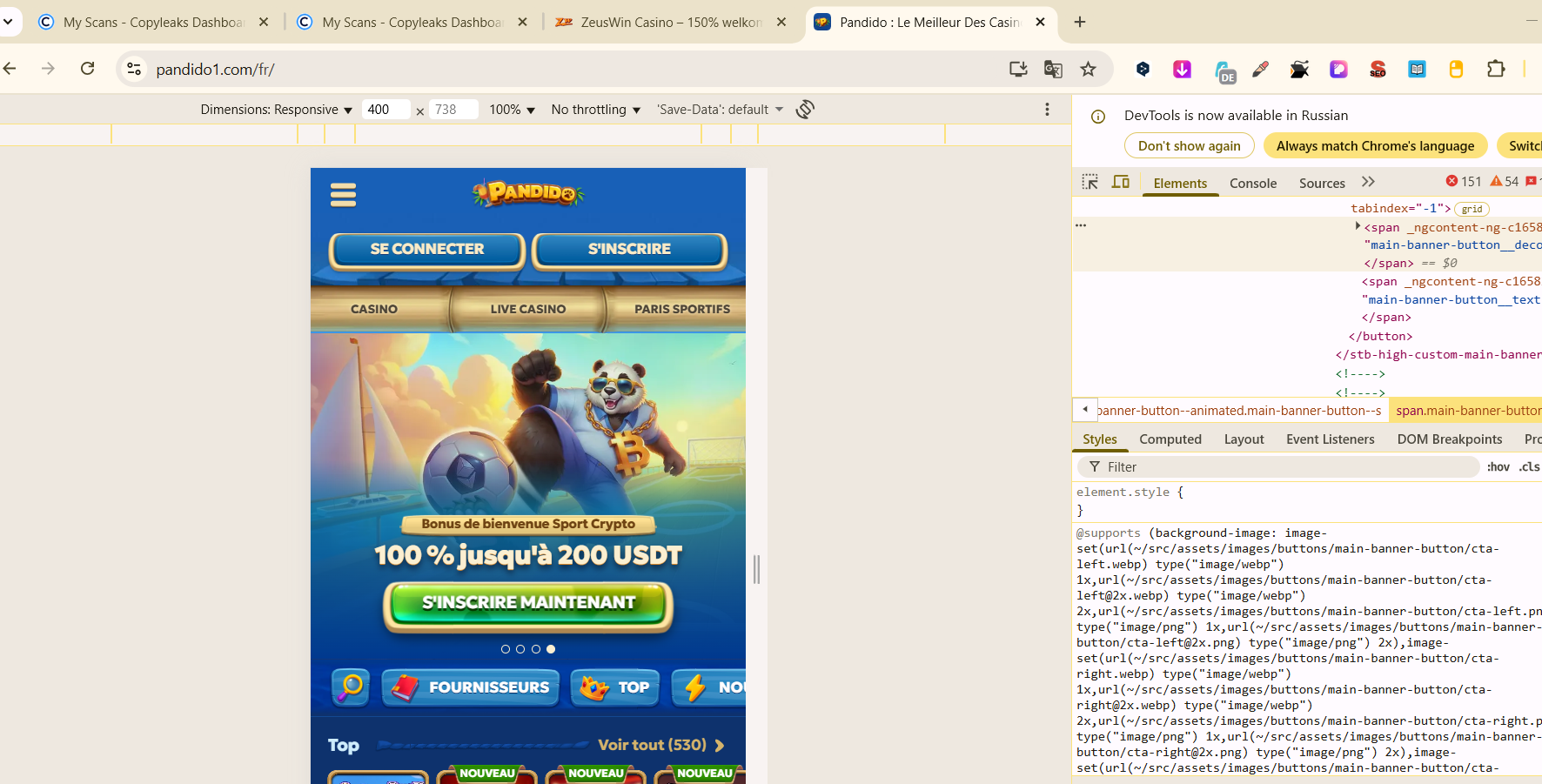Follow the Voir tout (530) link
This screenshot has width=1542, height=784.
tap(661, 746)
